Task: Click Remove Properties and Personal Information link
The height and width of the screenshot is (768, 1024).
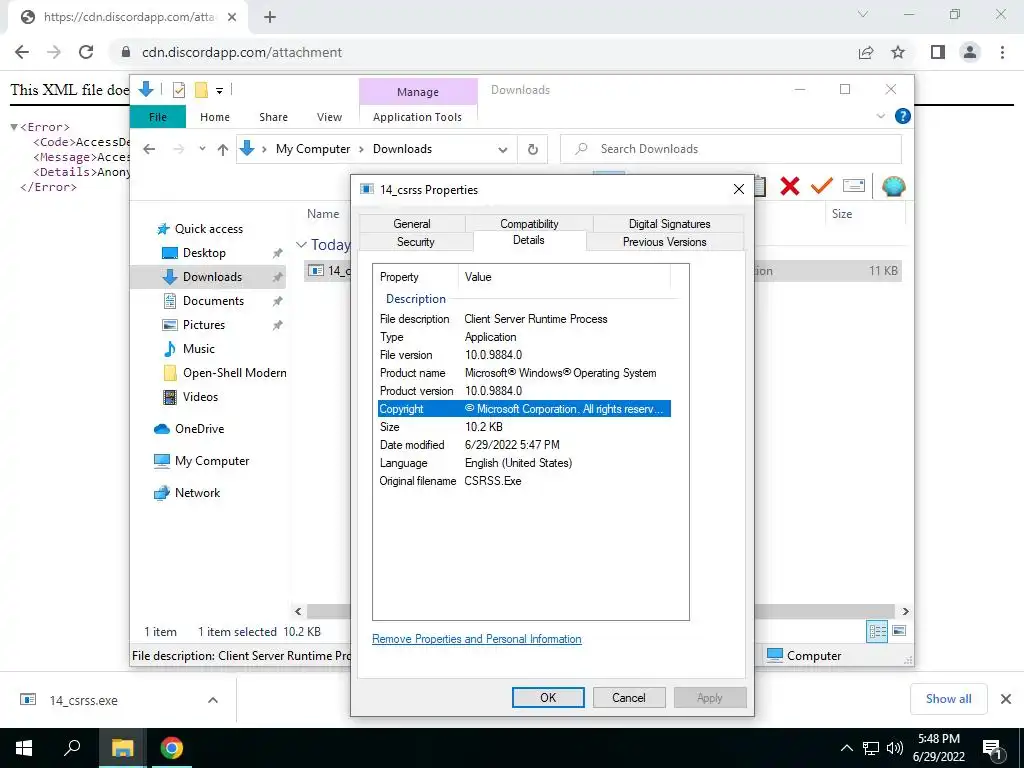Action: [x=477, y=639]
